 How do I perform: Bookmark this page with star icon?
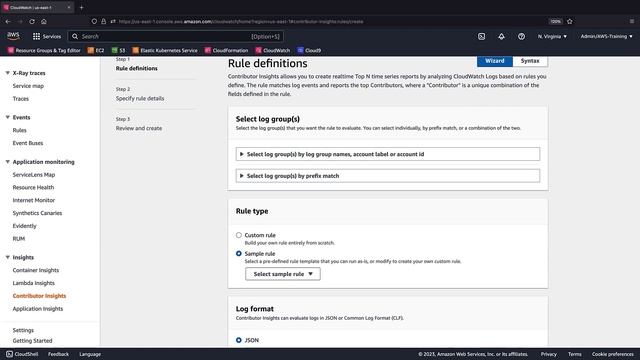point(570,21)
